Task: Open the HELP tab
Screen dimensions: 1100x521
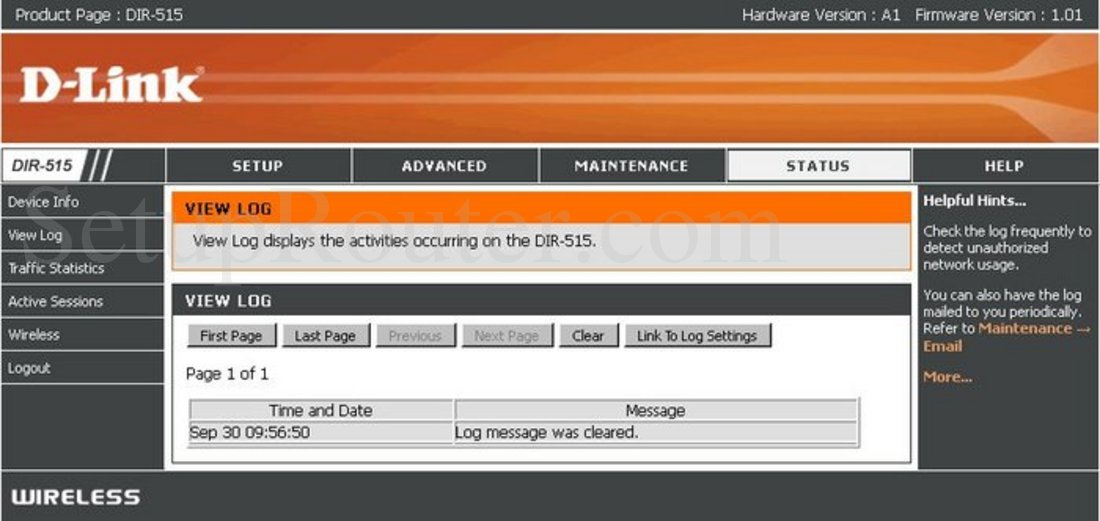Action: pos(1005,166)
